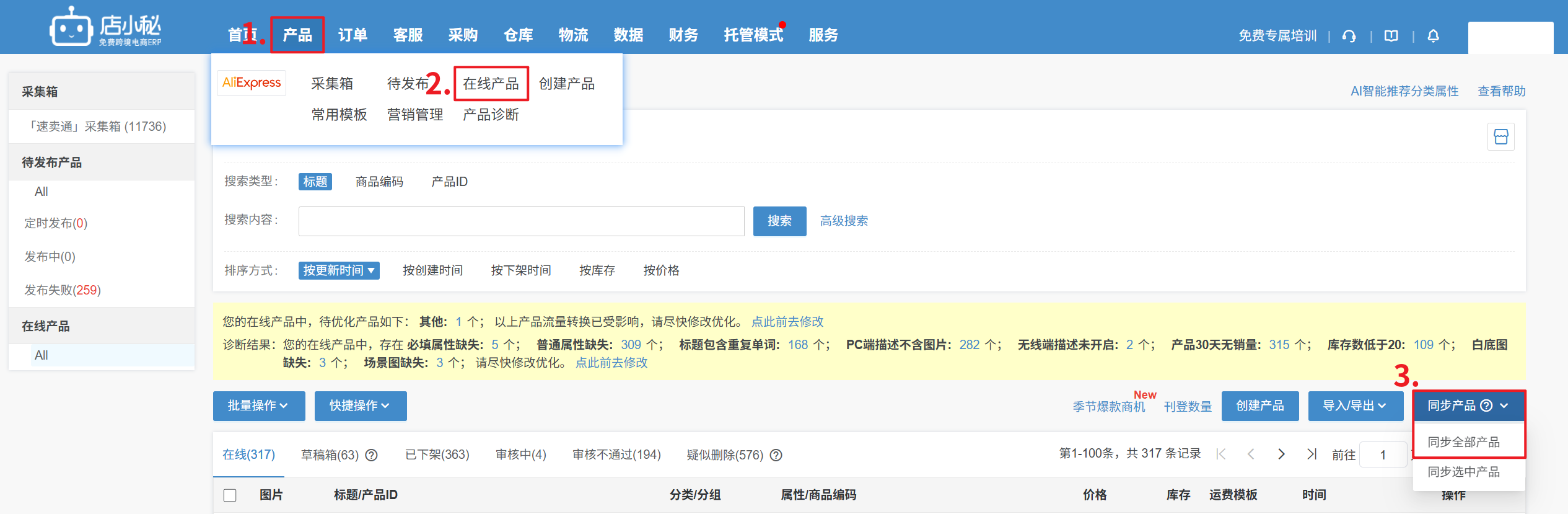Open the 按更新时间 sort dropdown
Viewport: 1568px width, 514px height.
point(338,270)
